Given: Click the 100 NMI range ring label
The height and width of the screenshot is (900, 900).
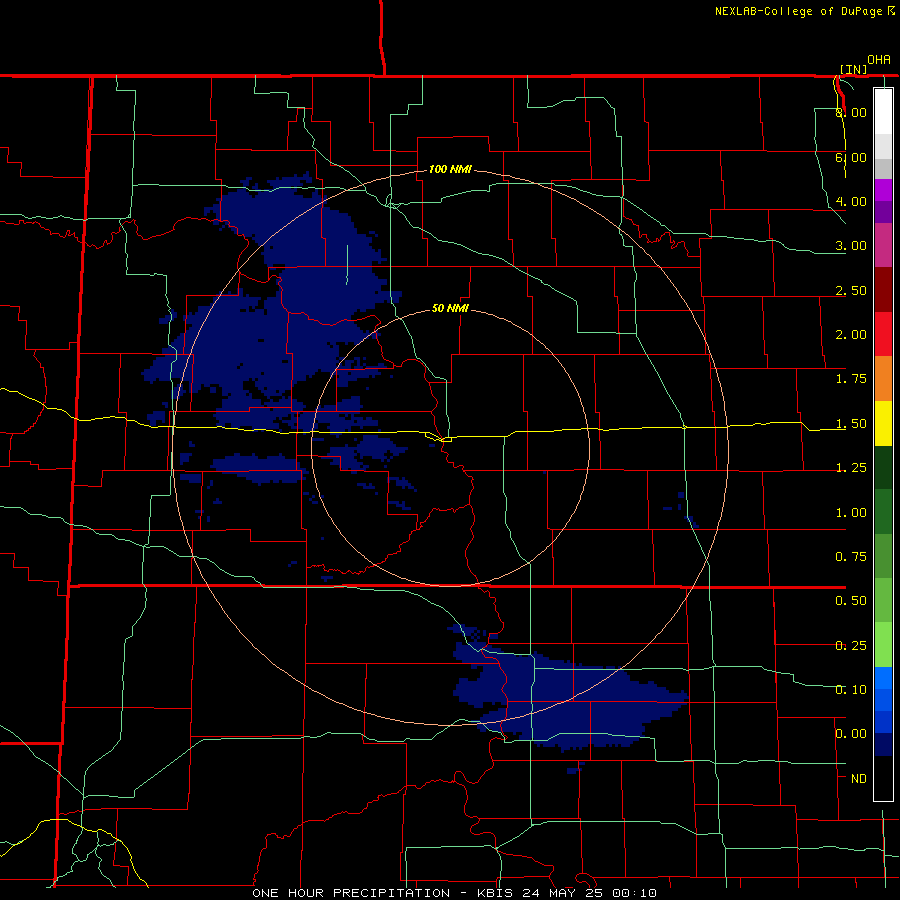Looking at the screenshot, I should [x=450, y=169].
